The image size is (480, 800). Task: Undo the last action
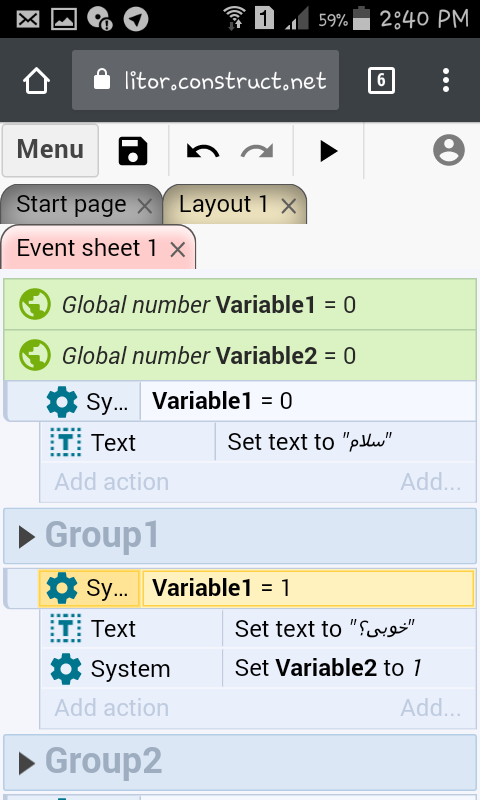pyautogui.click(x=203, y=151)
